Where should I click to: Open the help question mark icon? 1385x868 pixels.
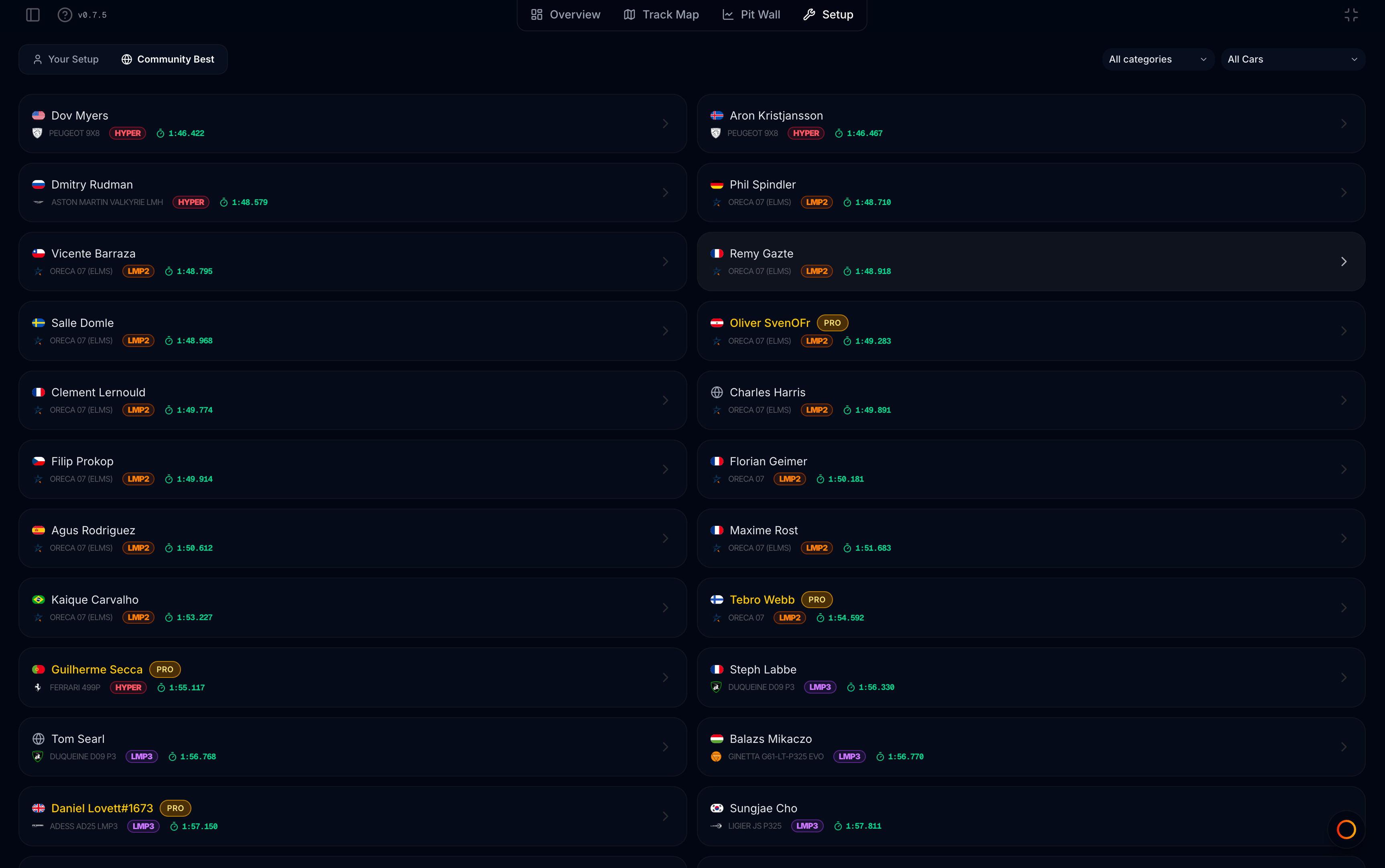(x=65, y=15)
